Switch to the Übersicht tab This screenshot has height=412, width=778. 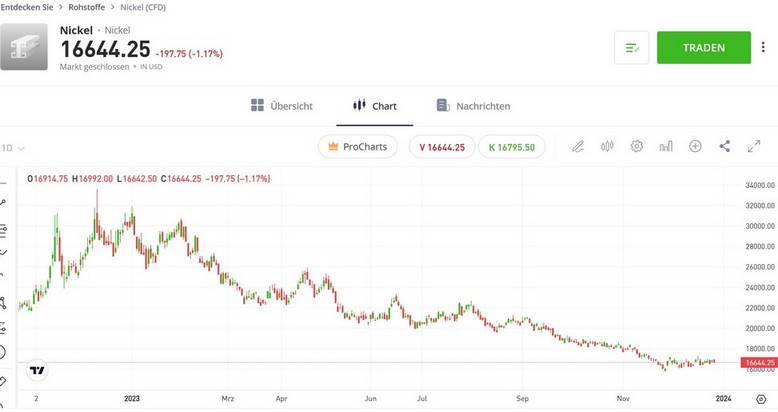coord(282,106)
